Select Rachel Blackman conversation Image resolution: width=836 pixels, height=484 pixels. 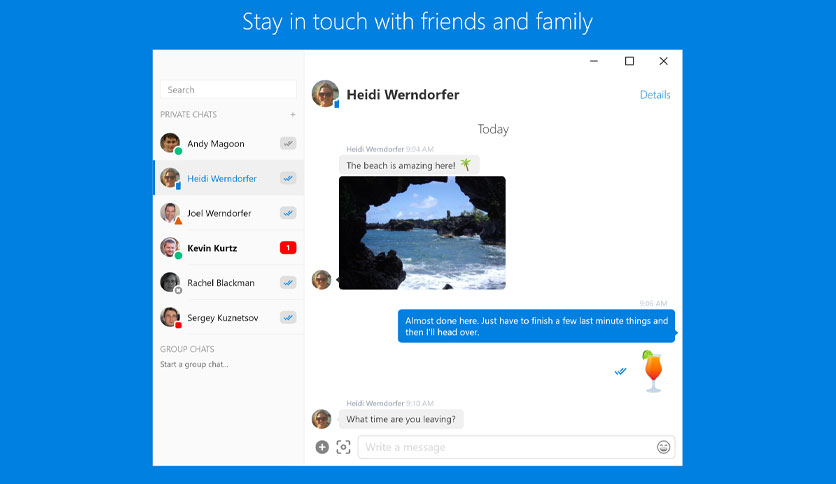229,283
